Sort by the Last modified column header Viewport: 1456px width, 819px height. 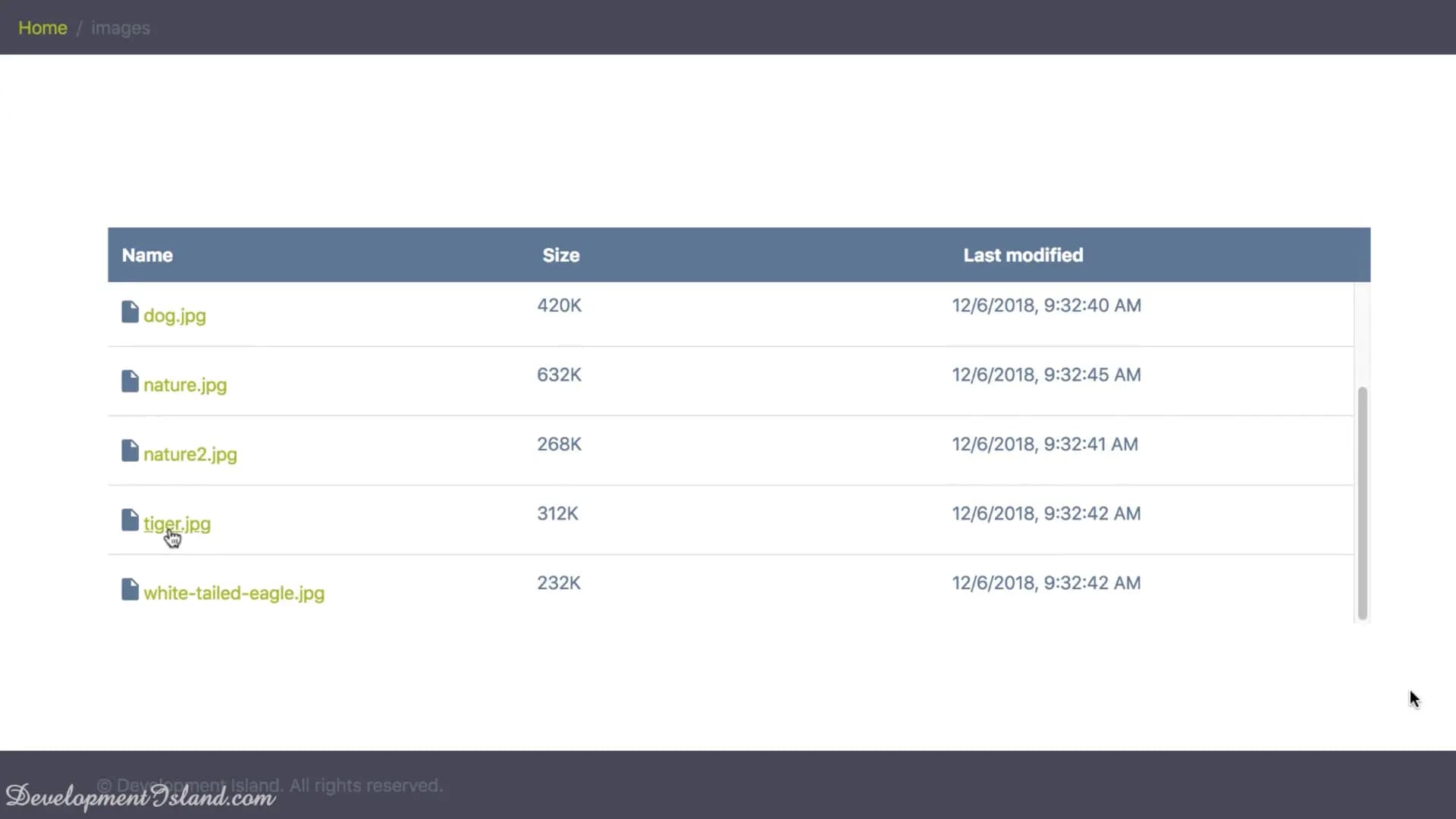[1022, 255]
